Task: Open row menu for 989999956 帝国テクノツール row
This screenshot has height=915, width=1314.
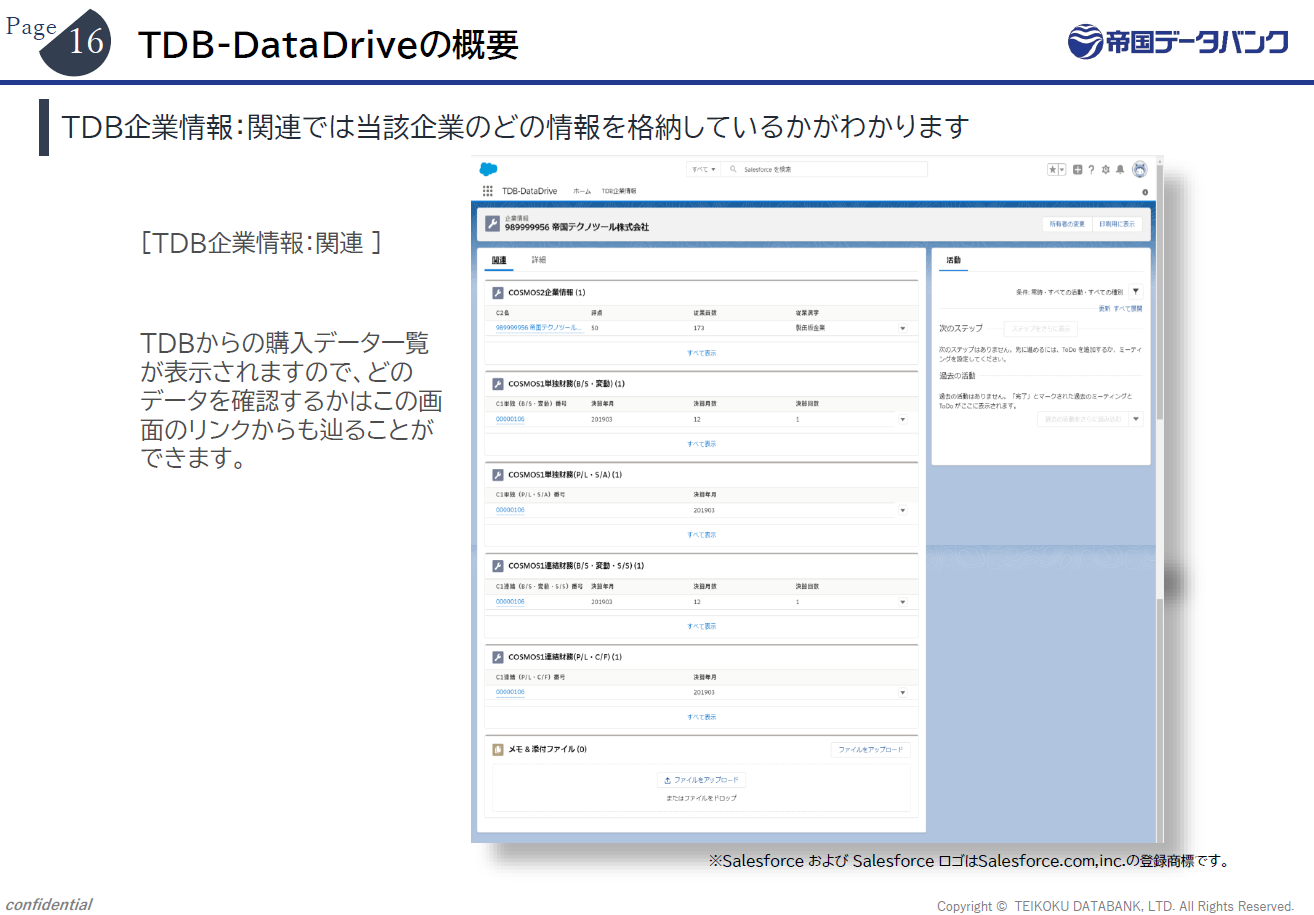Action: point(902,328)
